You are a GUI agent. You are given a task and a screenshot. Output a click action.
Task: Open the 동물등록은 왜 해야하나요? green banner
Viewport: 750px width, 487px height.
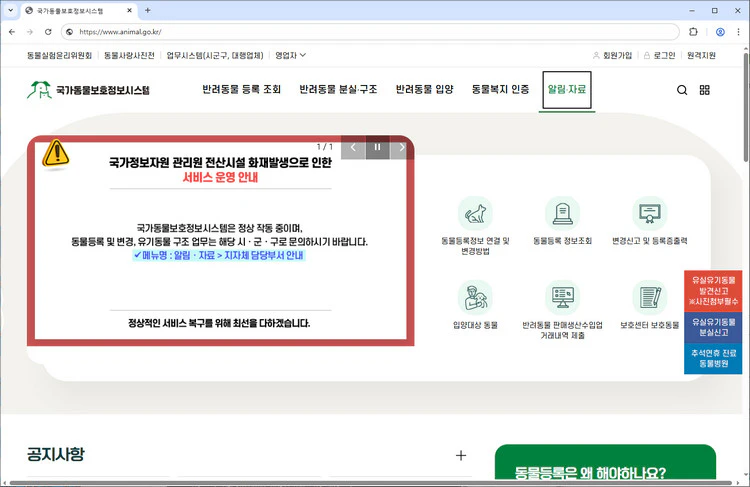605,463
